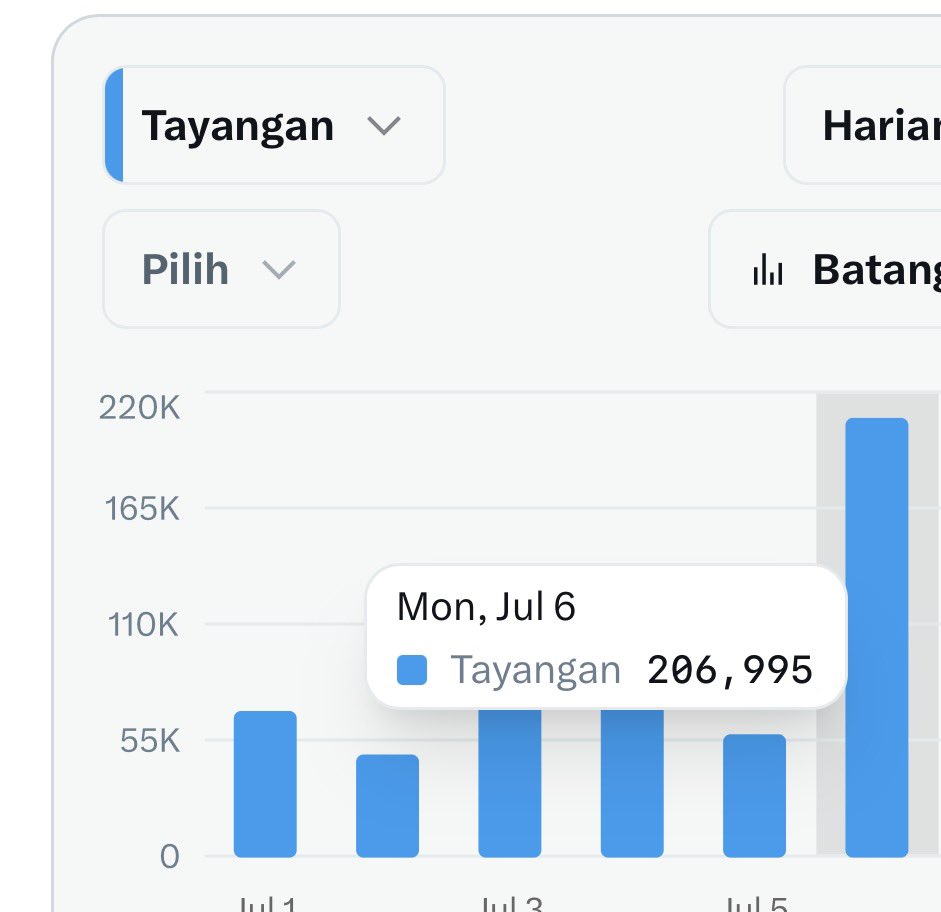Select the Jul 4 bar
Image resolution: width=941 pixels, height=912 pixels.
633,782
